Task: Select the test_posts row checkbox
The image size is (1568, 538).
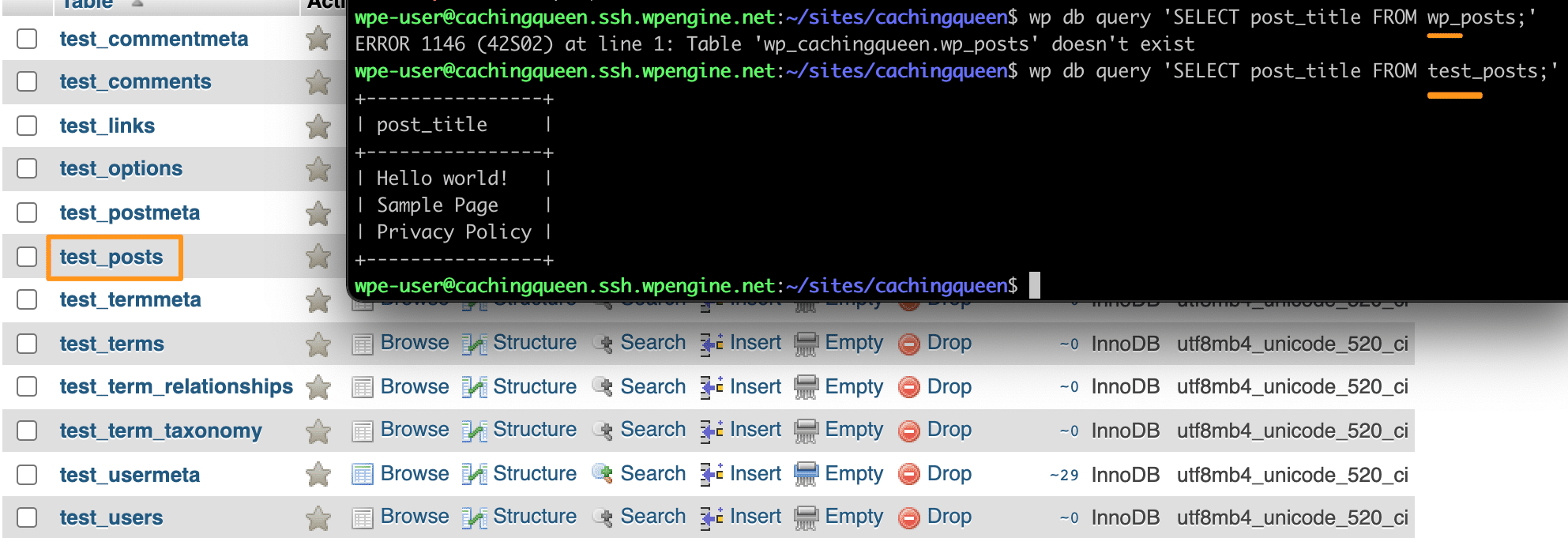Action: pos(27,257)
